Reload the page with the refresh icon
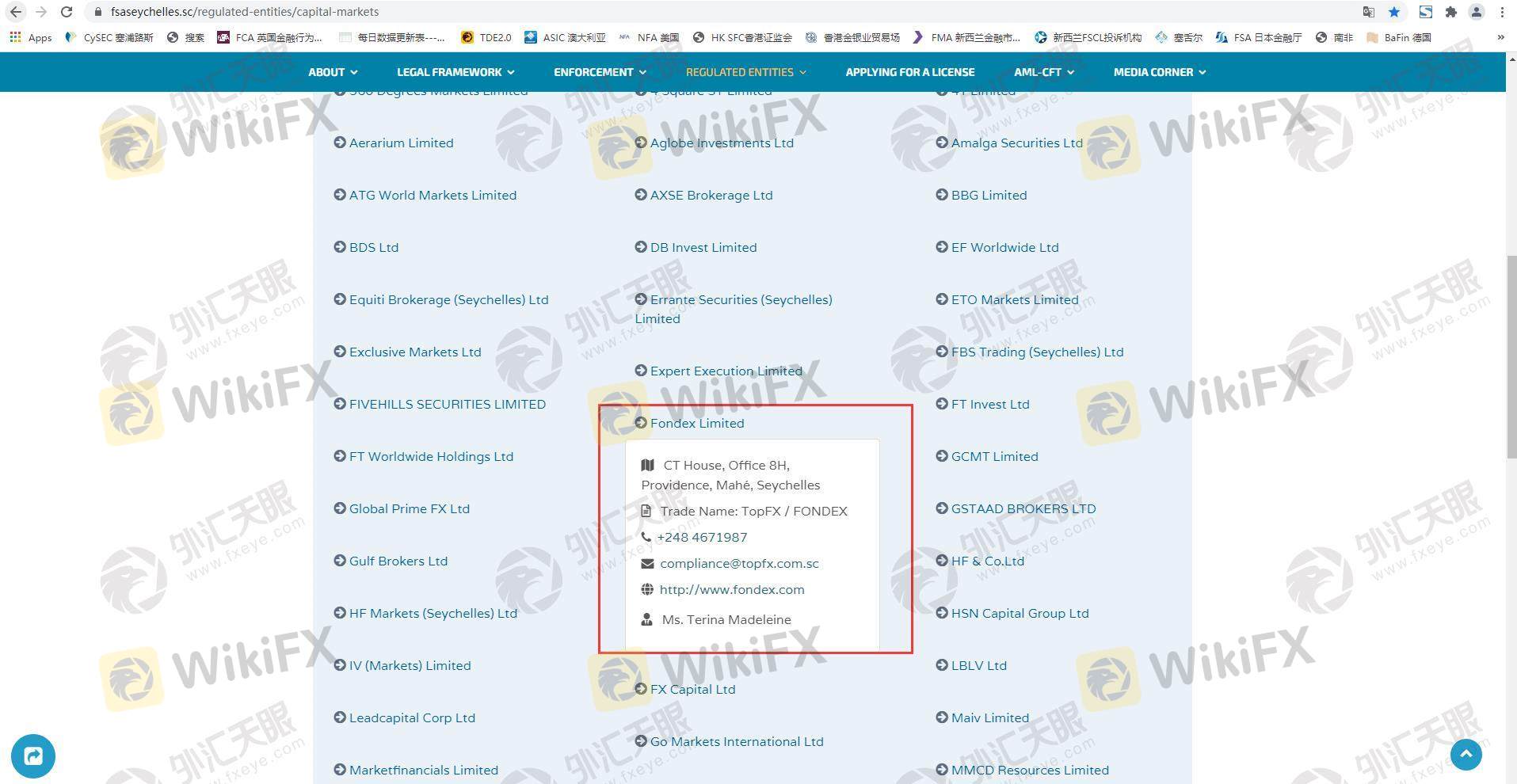Image resolution: width=1517 pixels, height=784 pixels. (67, 12)
